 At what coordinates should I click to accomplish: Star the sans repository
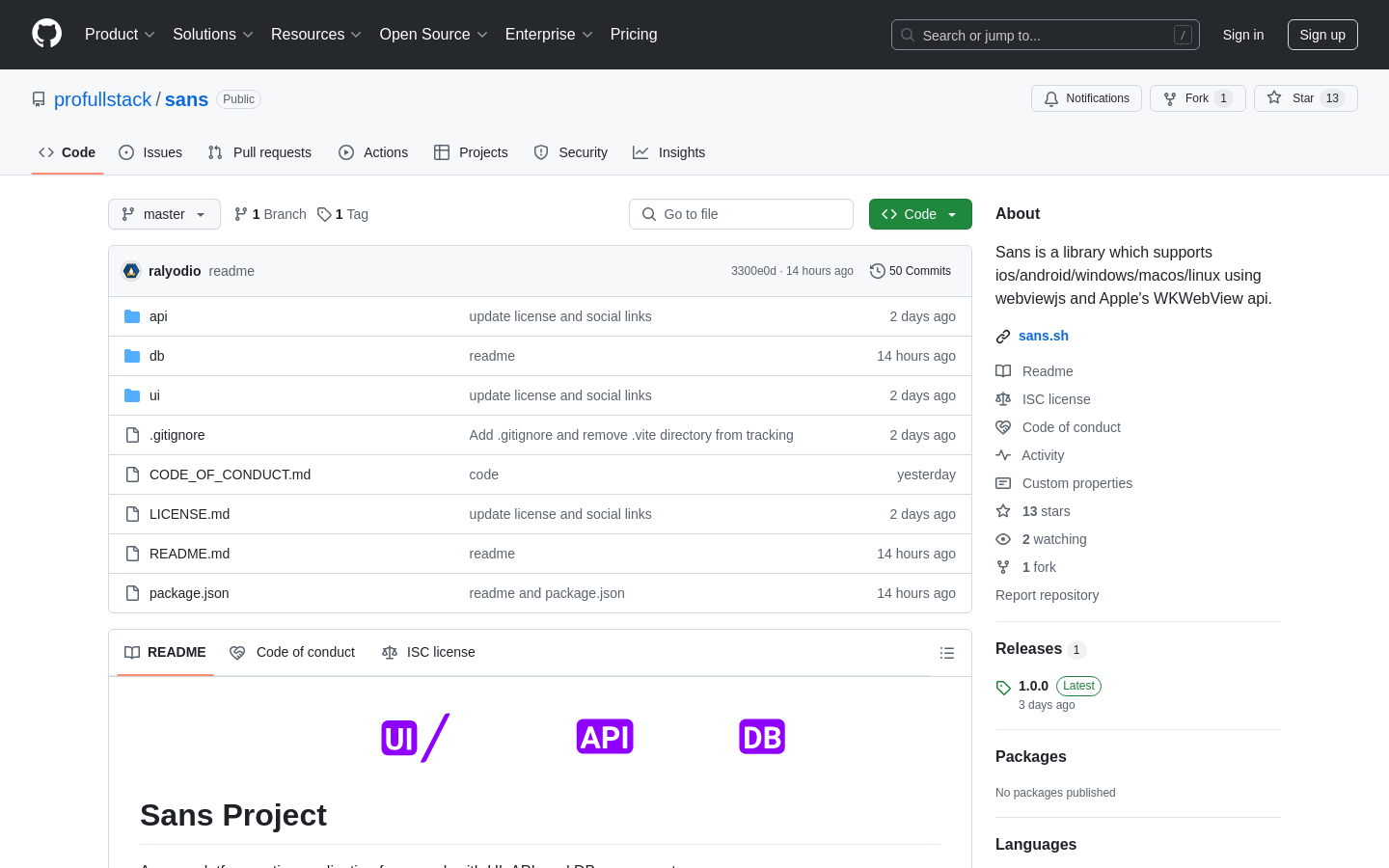coord(1304,98)
